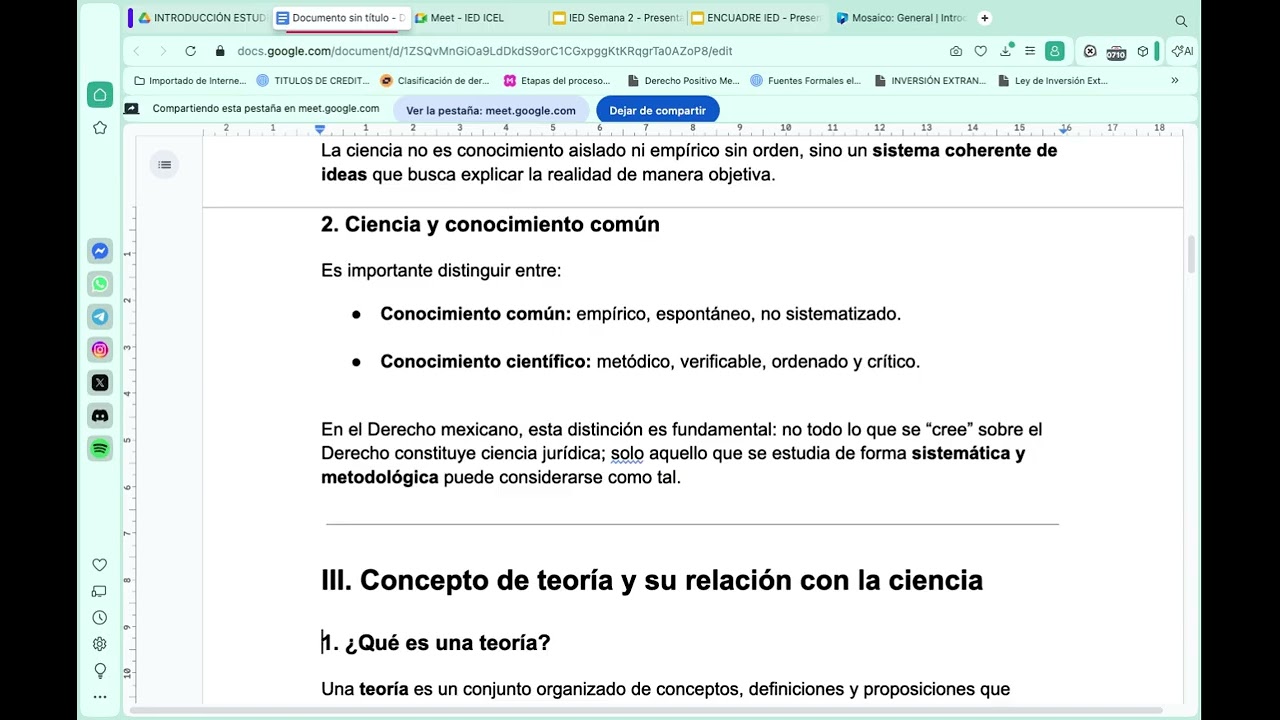The width and height of the screenshot is (1280, 720).
Task: Open X (Twitter) in the sidebar
Action: (x=100, y=383)
